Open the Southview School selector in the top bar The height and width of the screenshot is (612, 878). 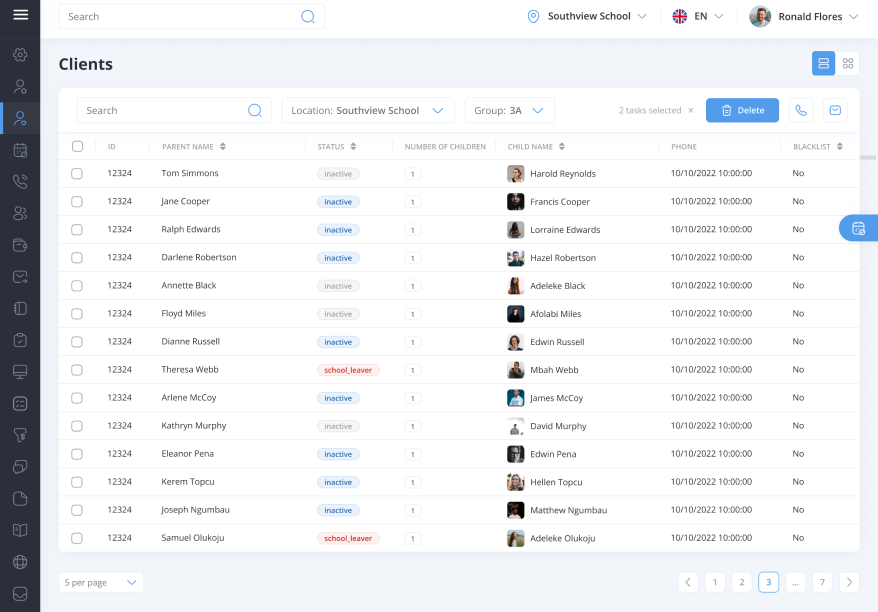pos(587,16)
